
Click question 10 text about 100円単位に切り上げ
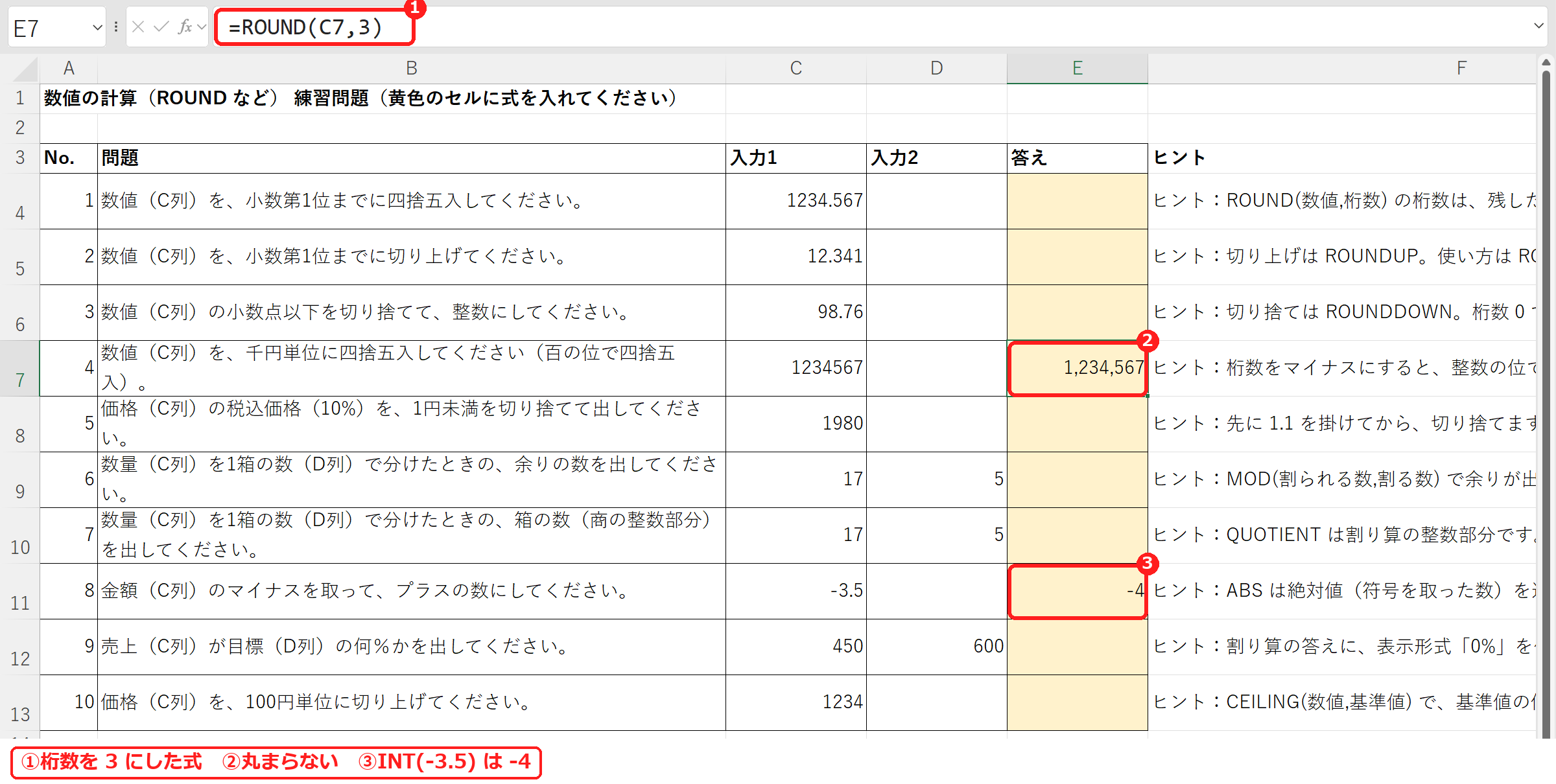point(318,702)
